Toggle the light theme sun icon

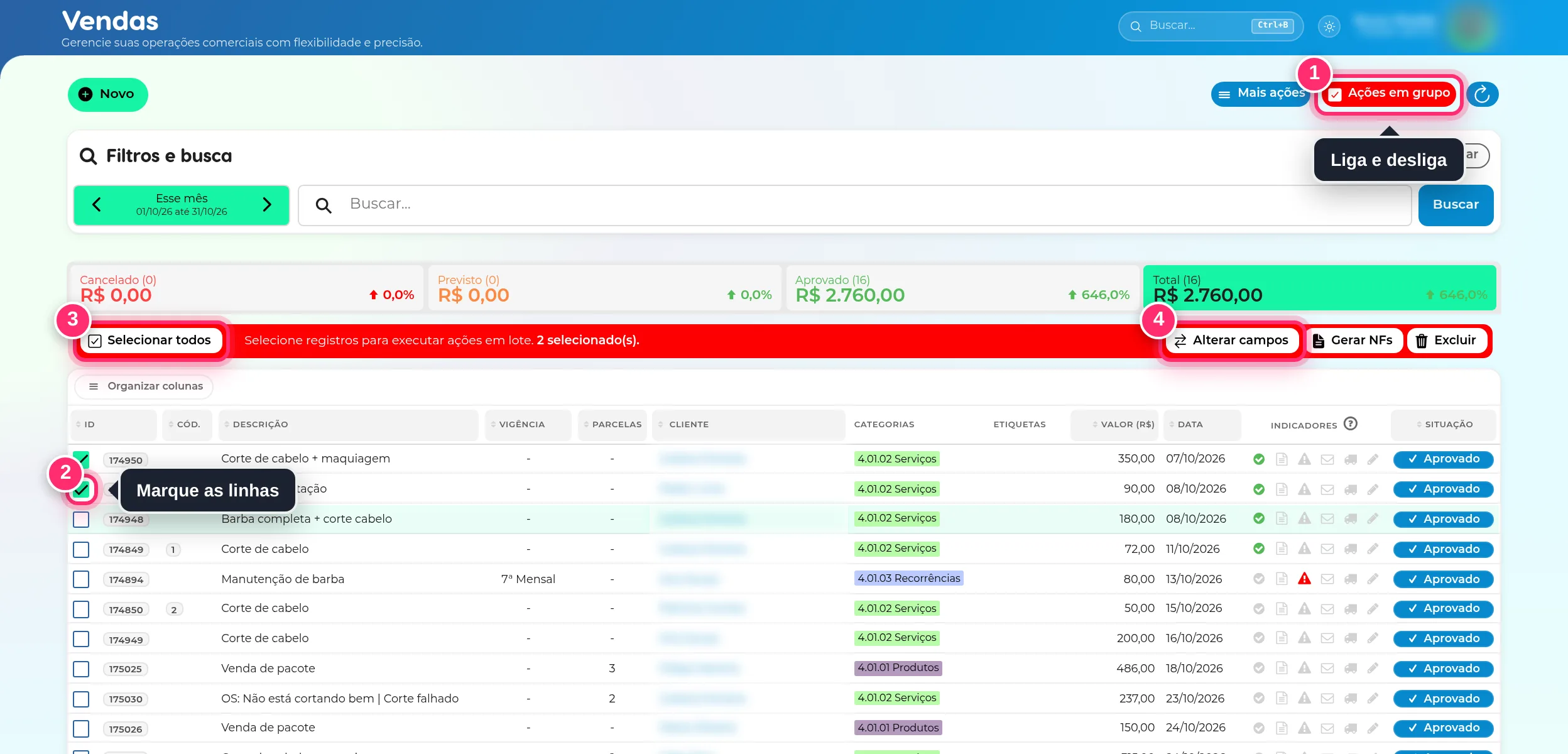click(x=1329, y=26)
